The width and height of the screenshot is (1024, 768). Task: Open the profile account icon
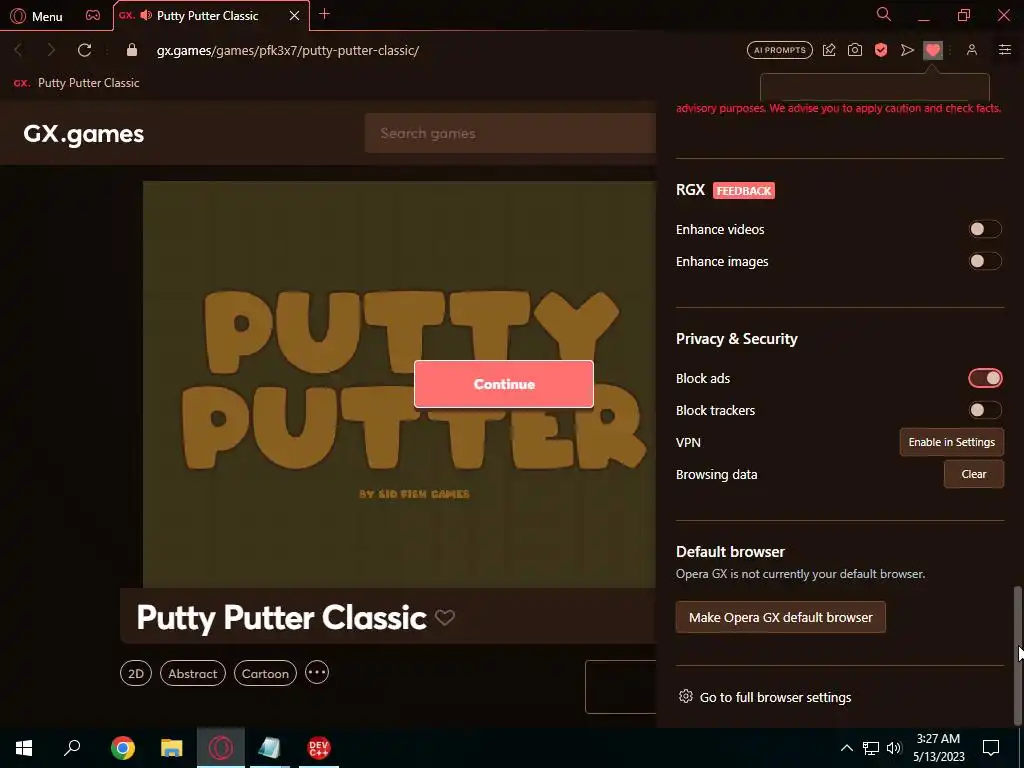[972, 50]
